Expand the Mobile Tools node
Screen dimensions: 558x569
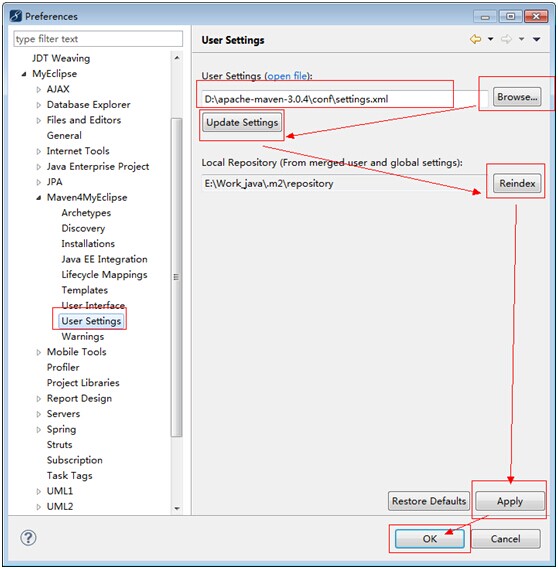click(x=39, y=352)
